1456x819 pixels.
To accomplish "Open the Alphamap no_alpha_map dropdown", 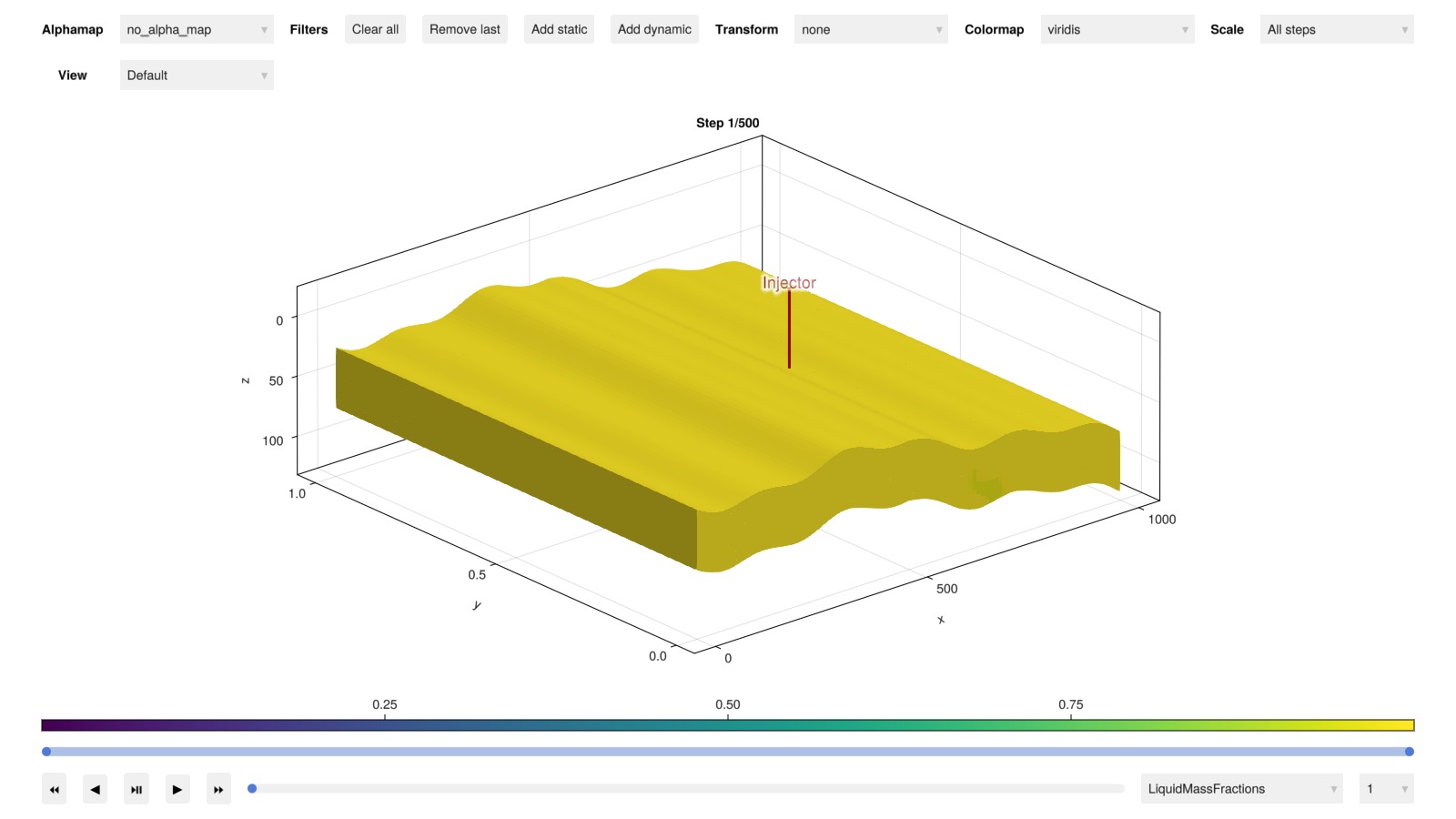I will coord(197,30).
